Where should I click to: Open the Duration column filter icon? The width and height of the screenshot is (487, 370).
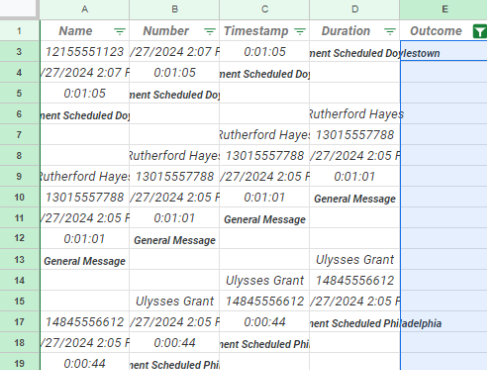click(390, 31)
